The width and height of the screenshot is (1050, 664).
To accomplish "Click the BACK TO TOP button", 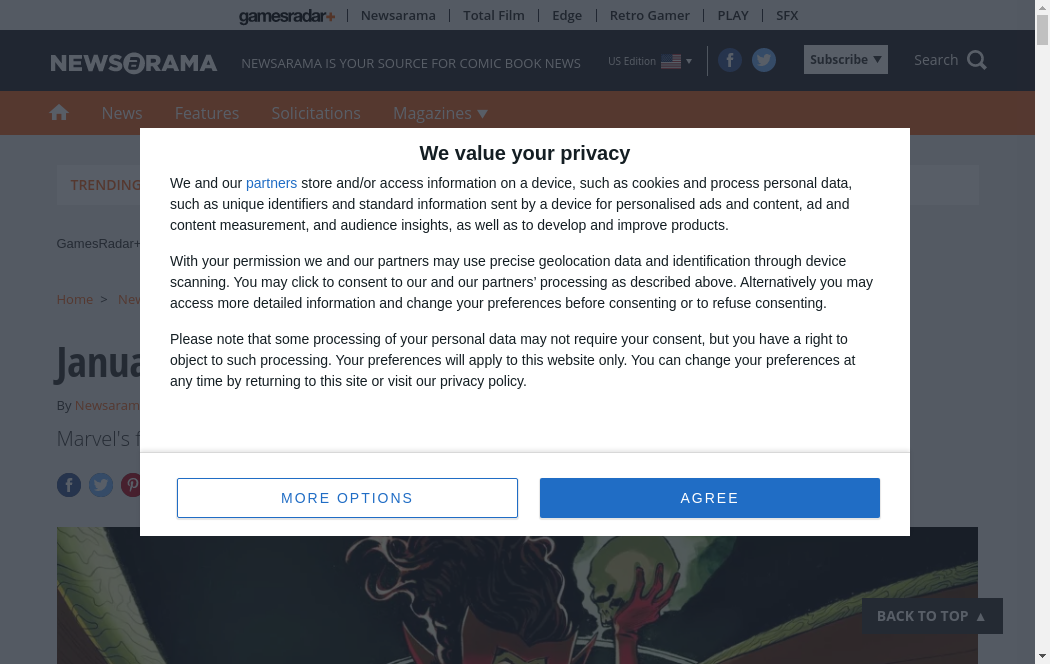I will (x=932, y=616).
